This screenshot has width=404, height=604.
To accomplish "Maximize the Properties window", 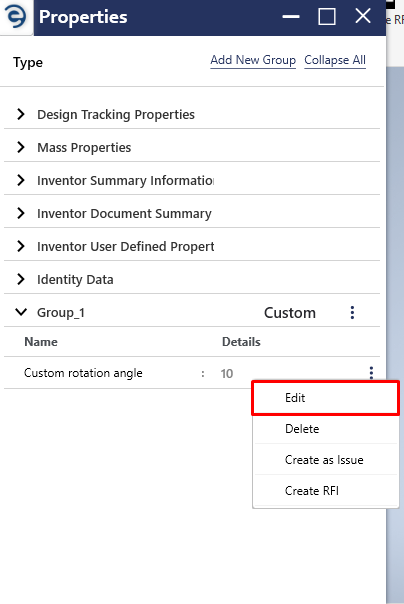I will pos(327,17).
